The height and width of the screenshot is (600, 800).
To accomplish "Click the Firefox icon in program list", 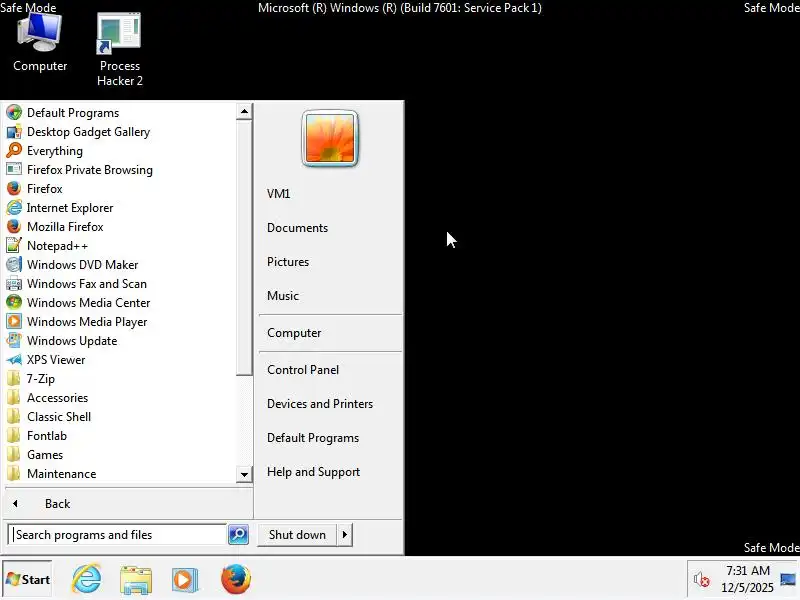I will coord(14,188).
